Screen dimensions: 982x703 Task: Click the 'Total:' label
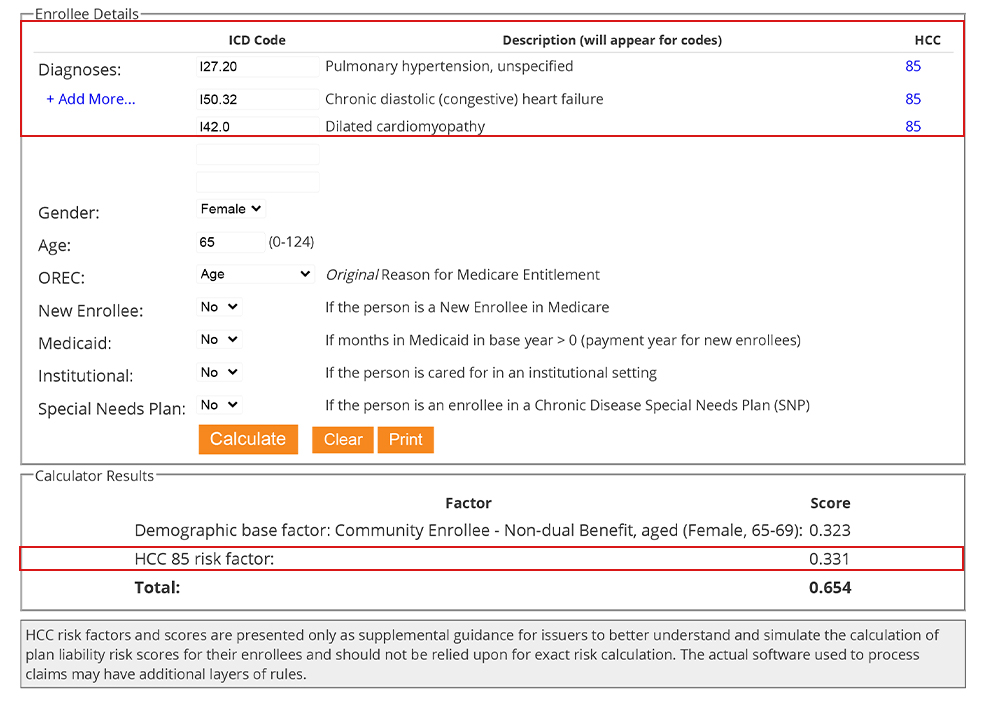[x=157, y=588]
